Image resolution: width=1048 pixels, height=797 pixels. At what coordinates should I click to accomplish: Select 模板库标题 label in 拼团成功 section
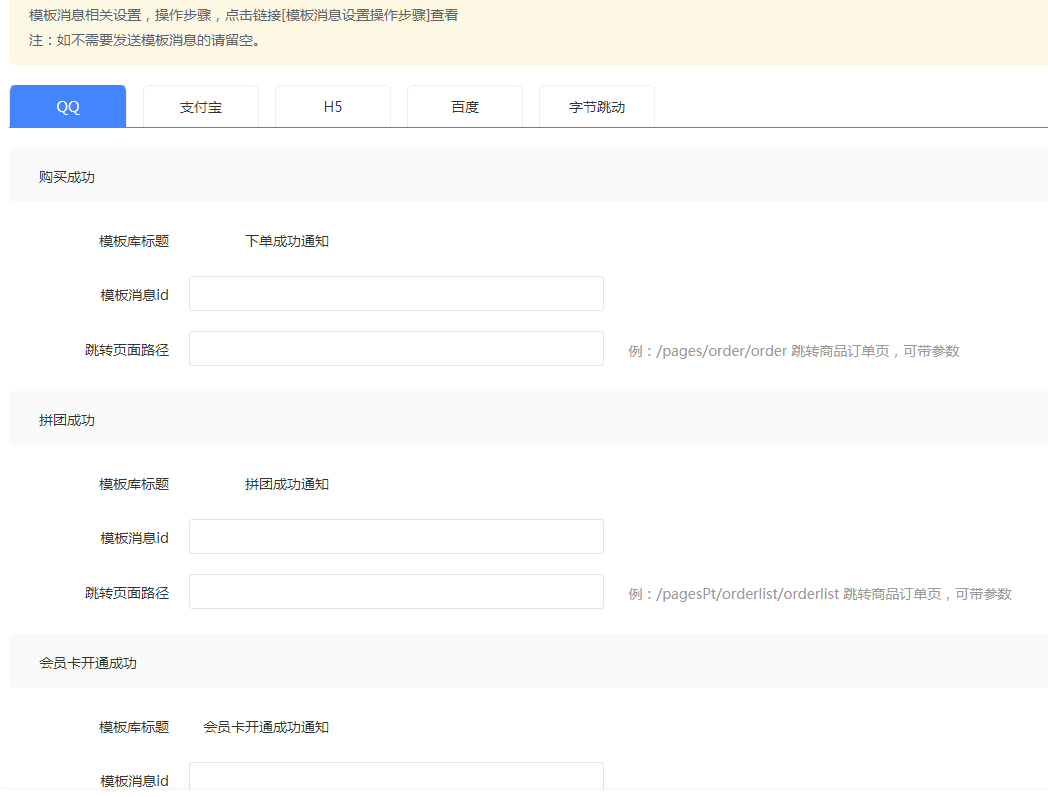point(134,484)
